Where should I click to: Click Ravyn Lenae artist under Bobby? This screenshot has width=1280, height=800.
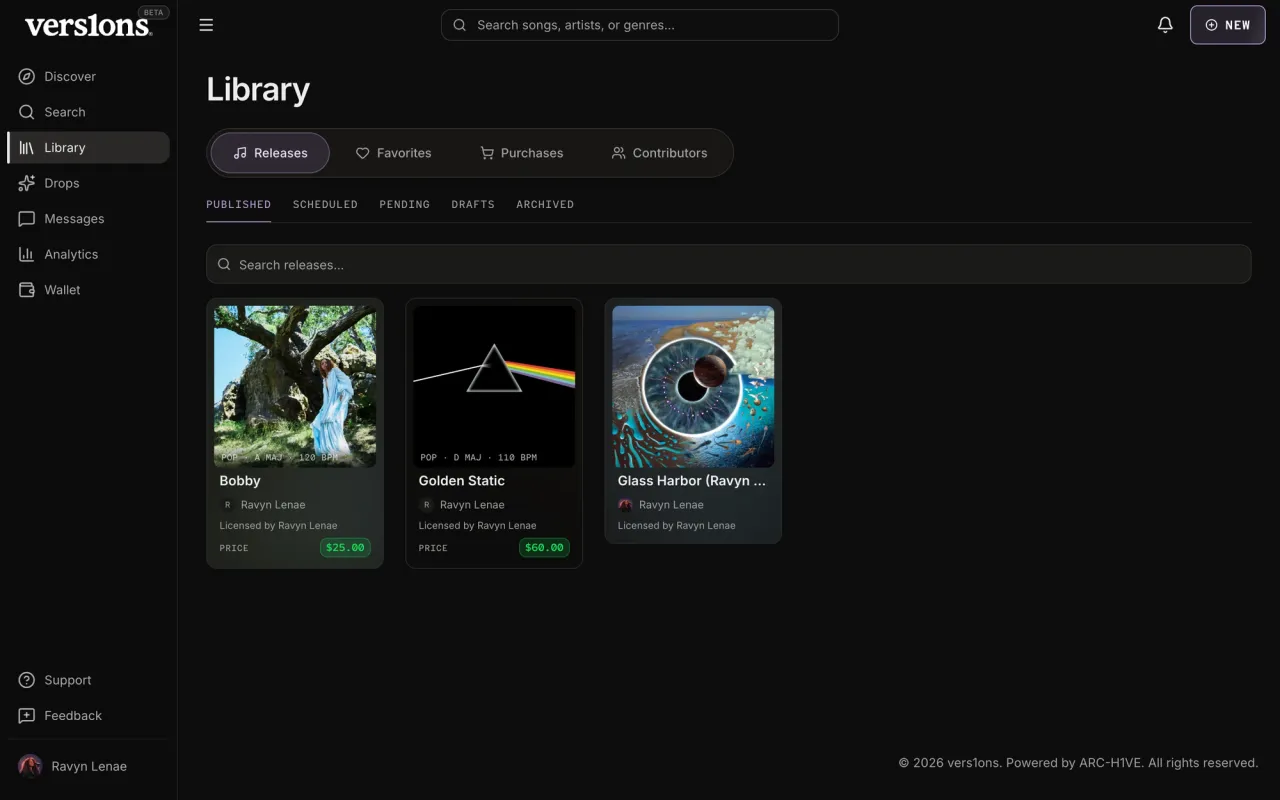click(x=273, y=505)
